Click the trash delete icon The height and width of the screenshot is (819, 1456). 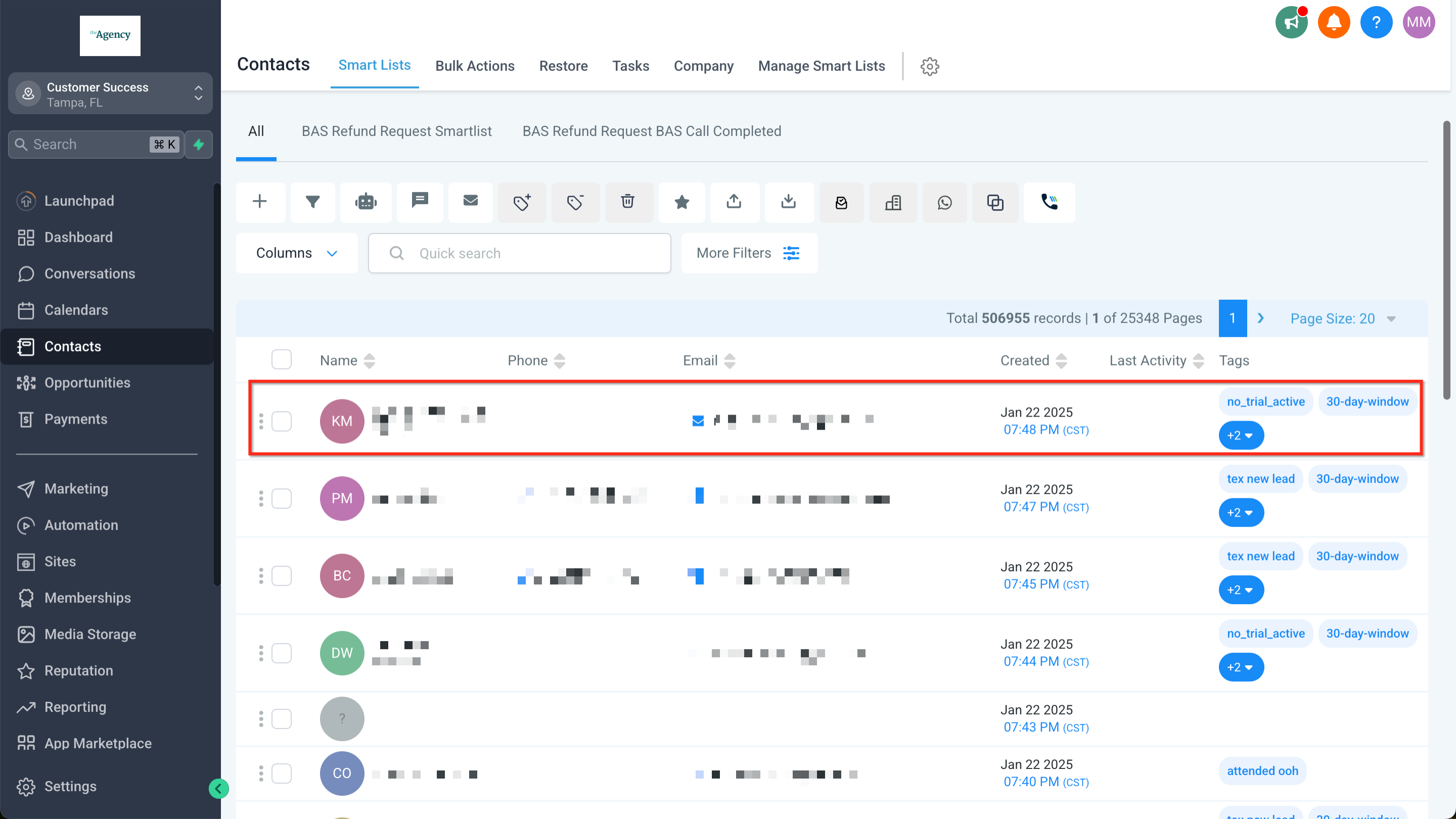(x=627, y=202)
